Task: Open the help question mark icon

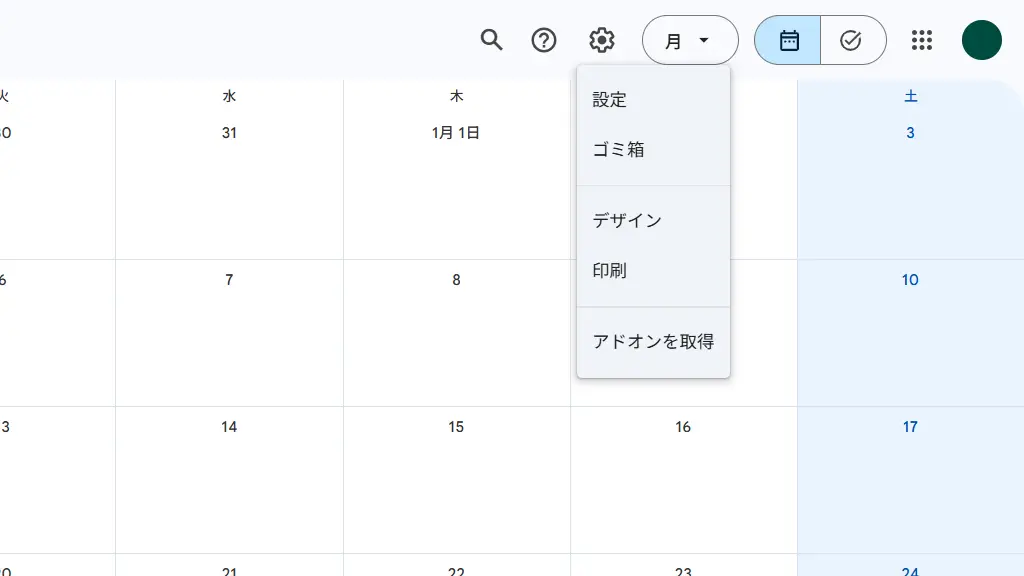Action: tap(544, 40)
